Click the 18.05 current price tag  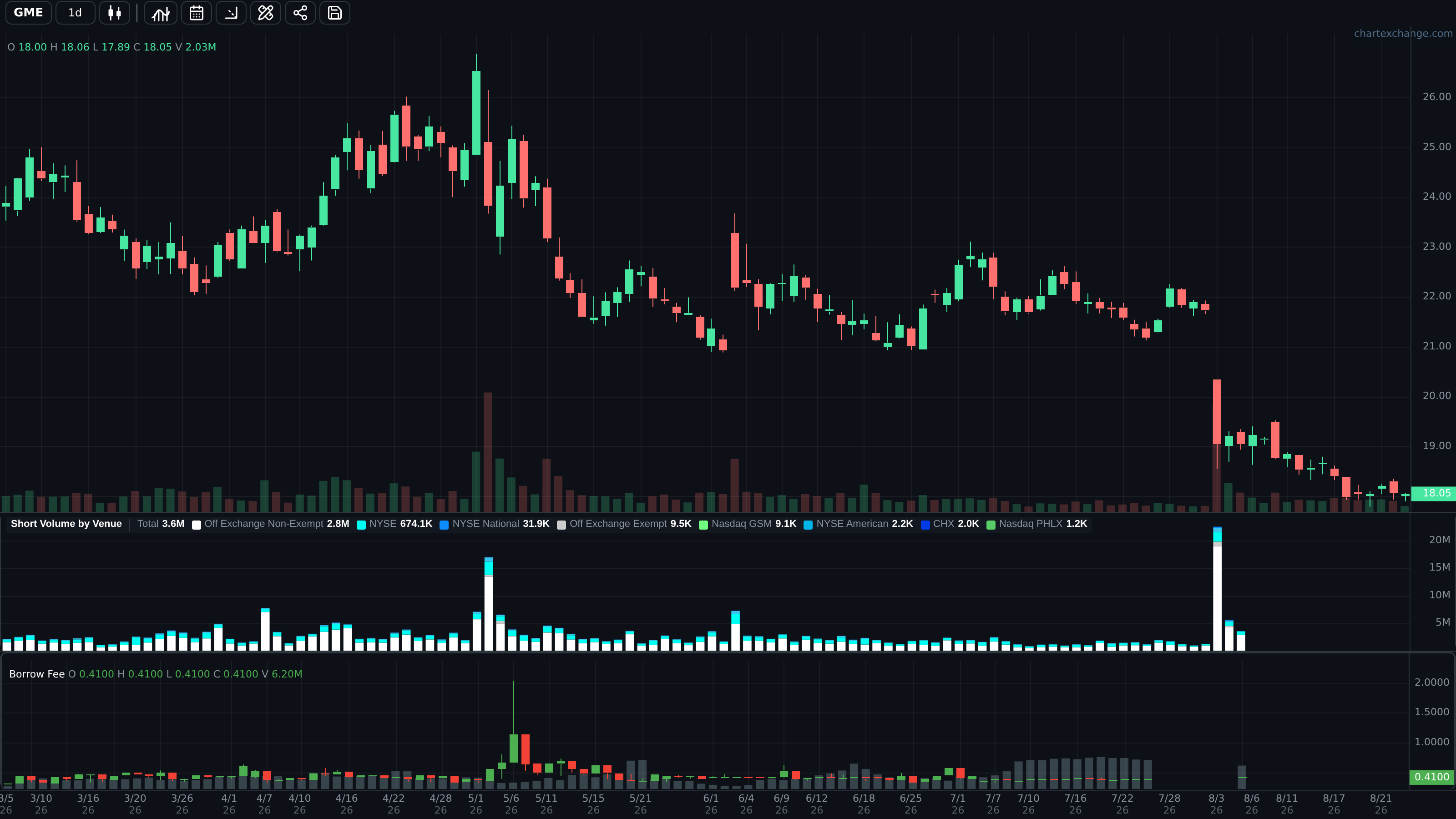(x=1433, y=493)
